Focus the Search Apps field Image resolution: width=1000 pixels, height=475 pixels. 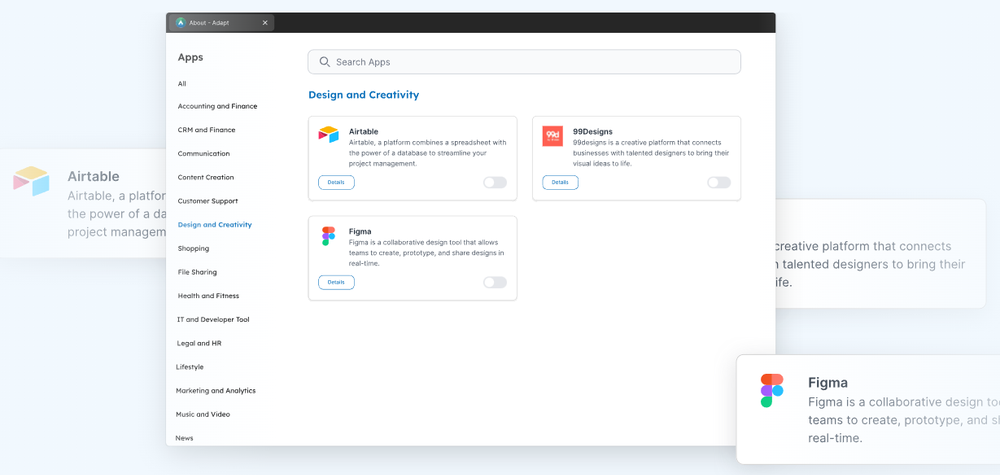pyautogui.click(x=524, y=62)
